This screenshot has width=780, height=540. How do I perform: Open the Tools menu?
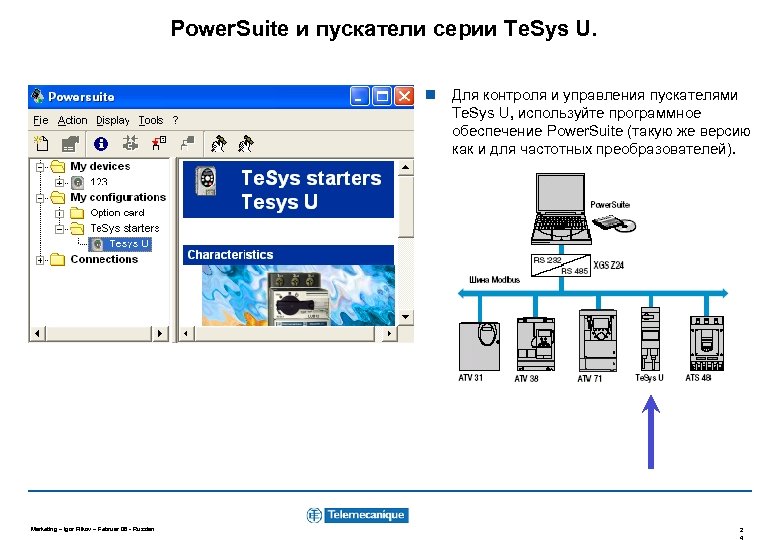pyautogui.click(x=151, y=120)
